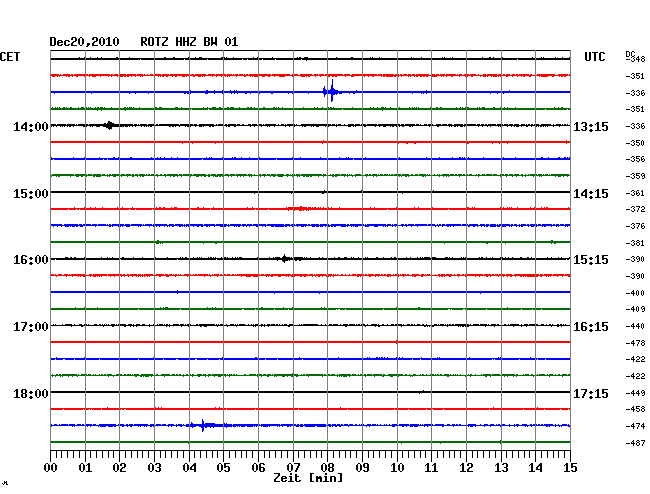Viewport: 650px width, 494px height.
Task: Click minute label 13 on the axis
Action: (x=501, y=468)
